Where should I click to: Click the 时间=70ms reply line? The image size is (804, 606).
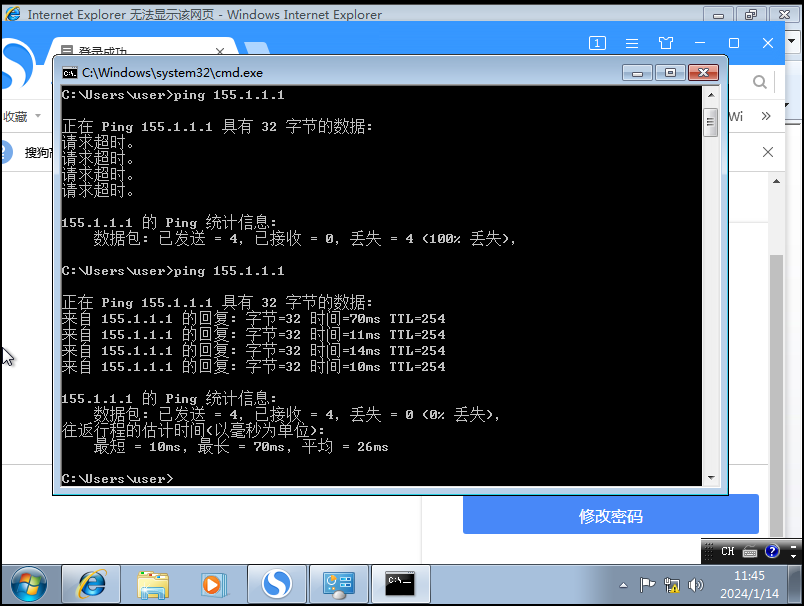tap(253, 318)
